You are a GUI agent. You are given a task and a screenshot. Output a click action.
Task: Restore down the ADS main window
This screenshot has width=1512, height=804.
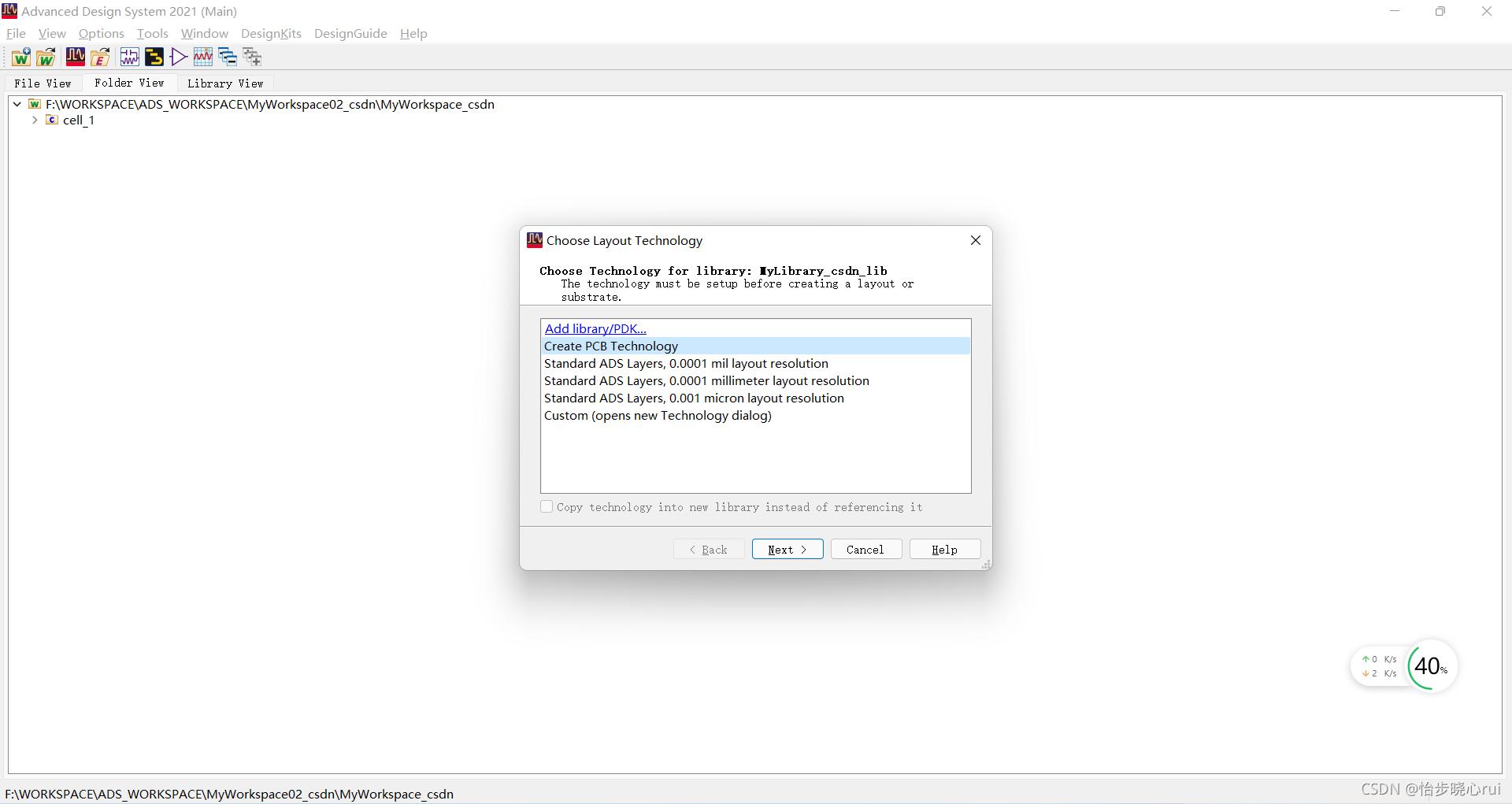click(1440, 11)
